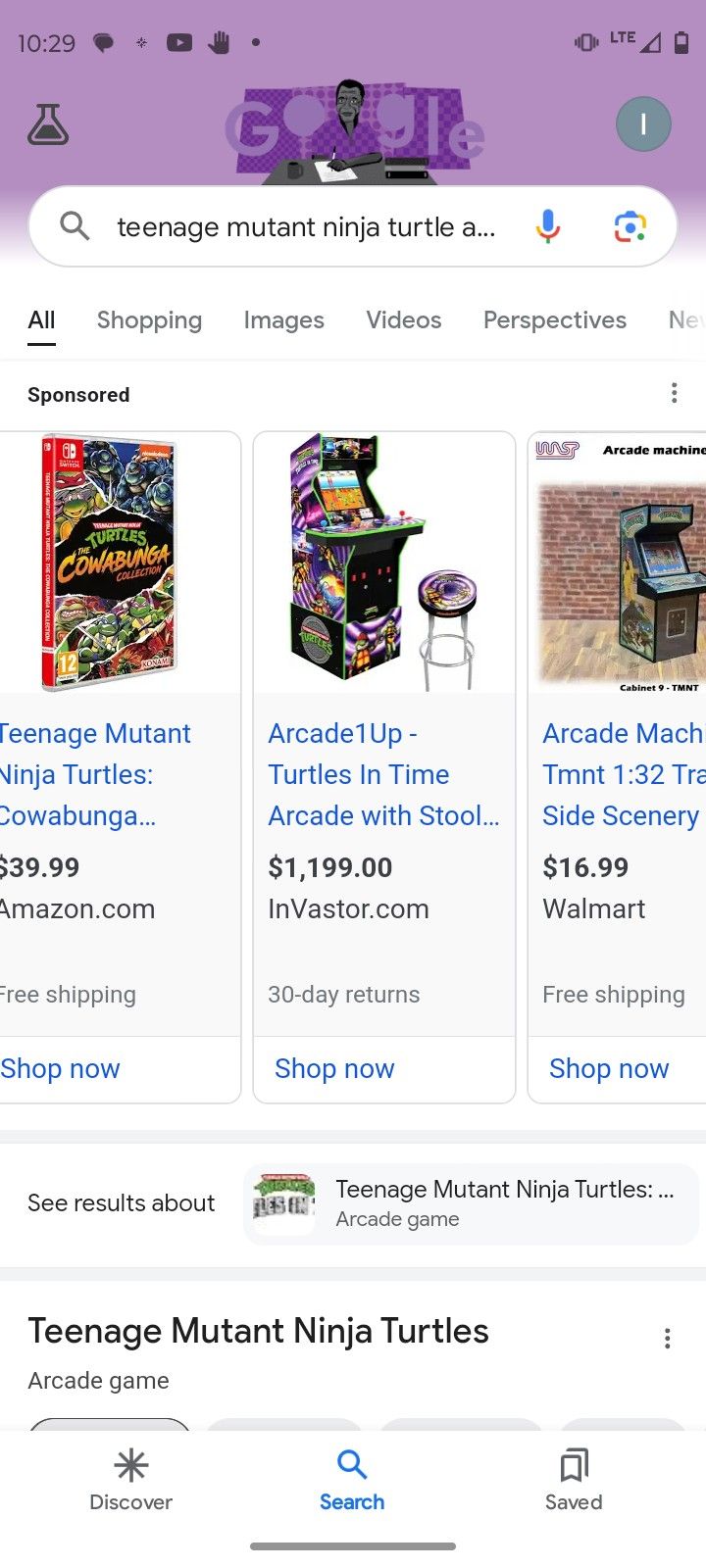The height and width of the screenshot is (1568, 706).
Task: Select the arcade game results chip
Action: [471, 1203]
